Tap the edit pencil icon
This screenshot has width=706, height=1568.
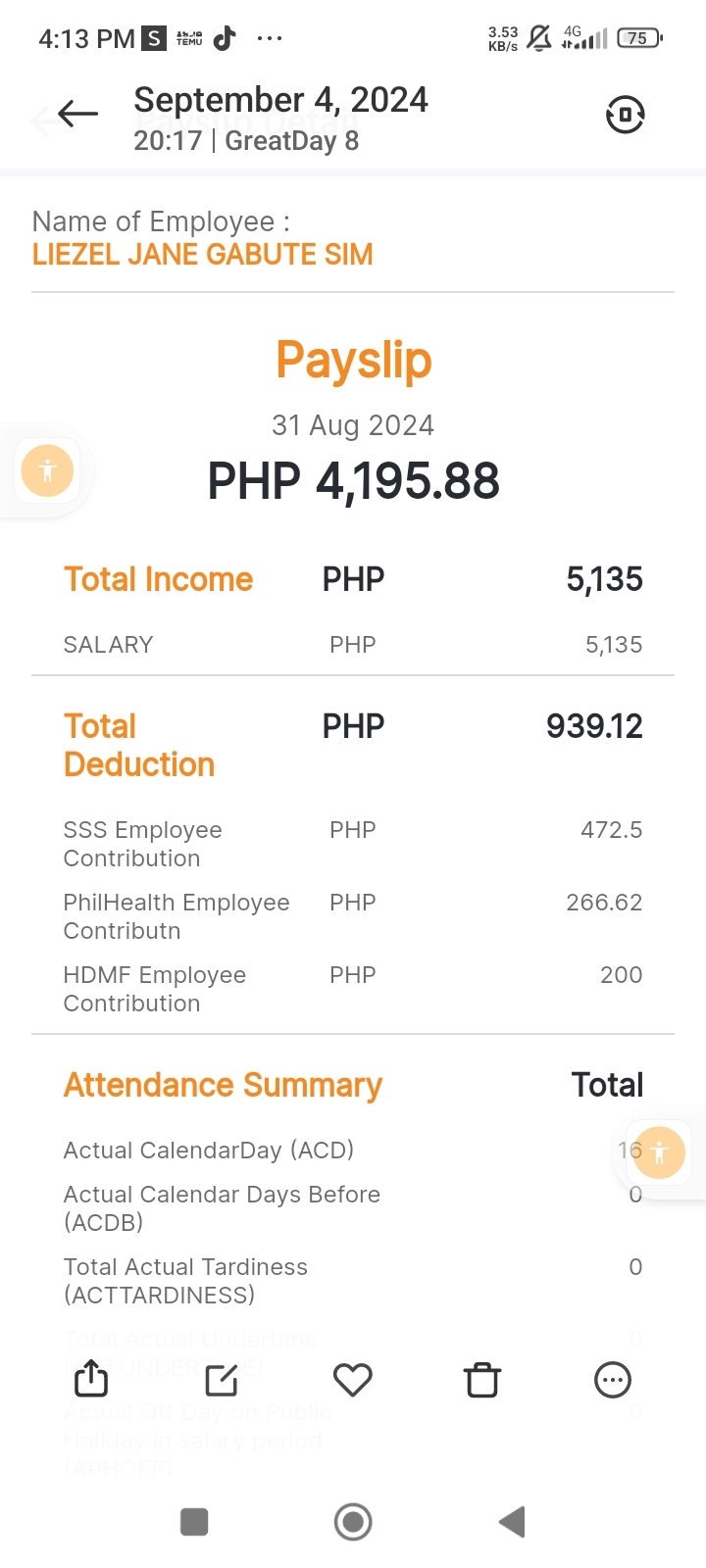222,1380
